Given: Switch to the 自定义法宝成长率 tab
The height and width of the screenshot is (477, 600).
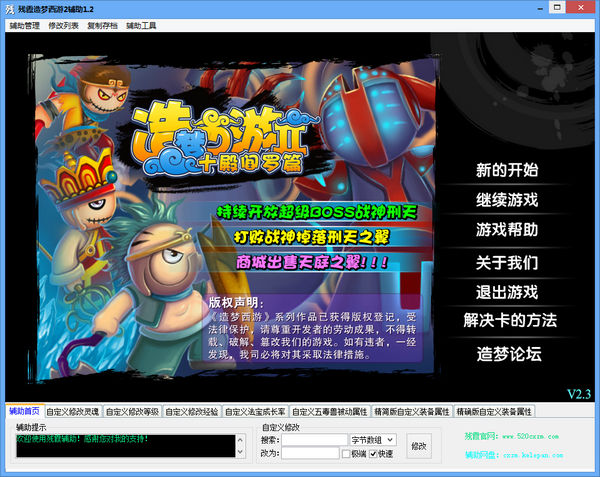Looking at the screenshot, I should (x=255, y=412).
